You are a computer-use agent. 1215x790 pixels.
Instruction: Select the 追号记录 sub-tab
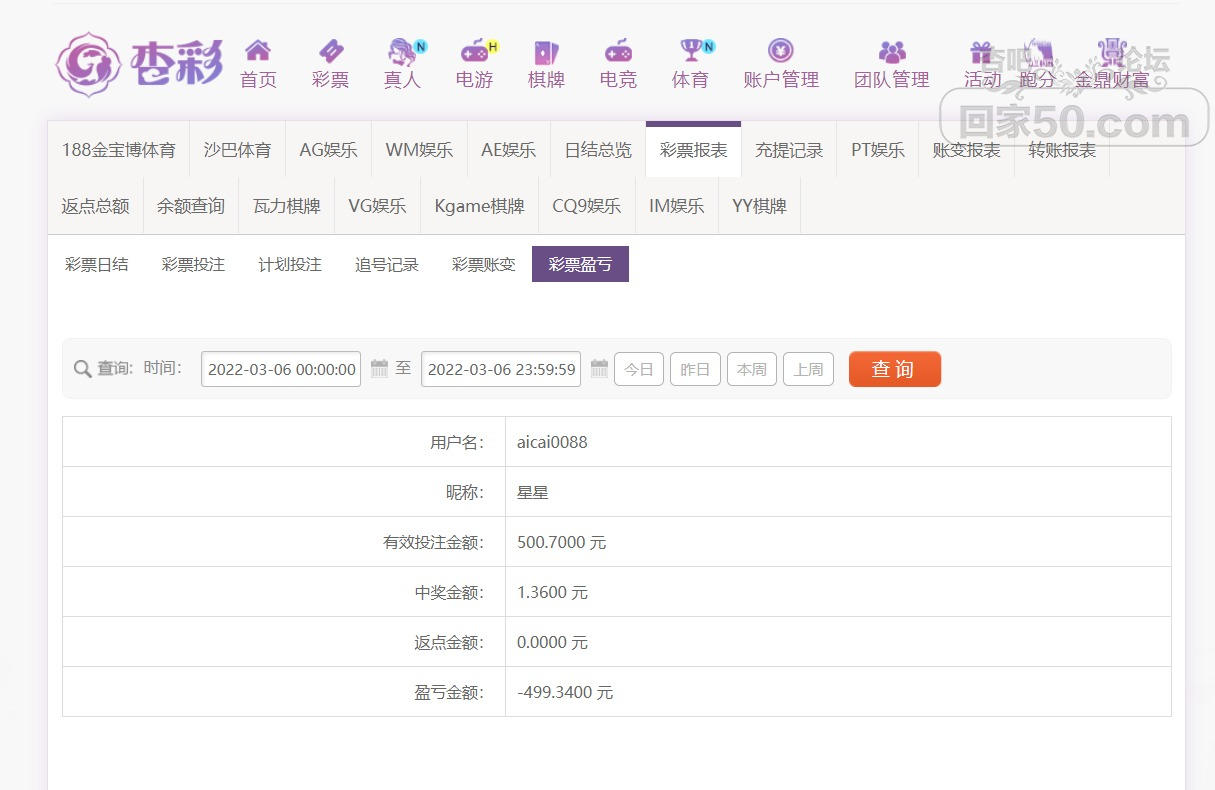[x=387, y=264]
